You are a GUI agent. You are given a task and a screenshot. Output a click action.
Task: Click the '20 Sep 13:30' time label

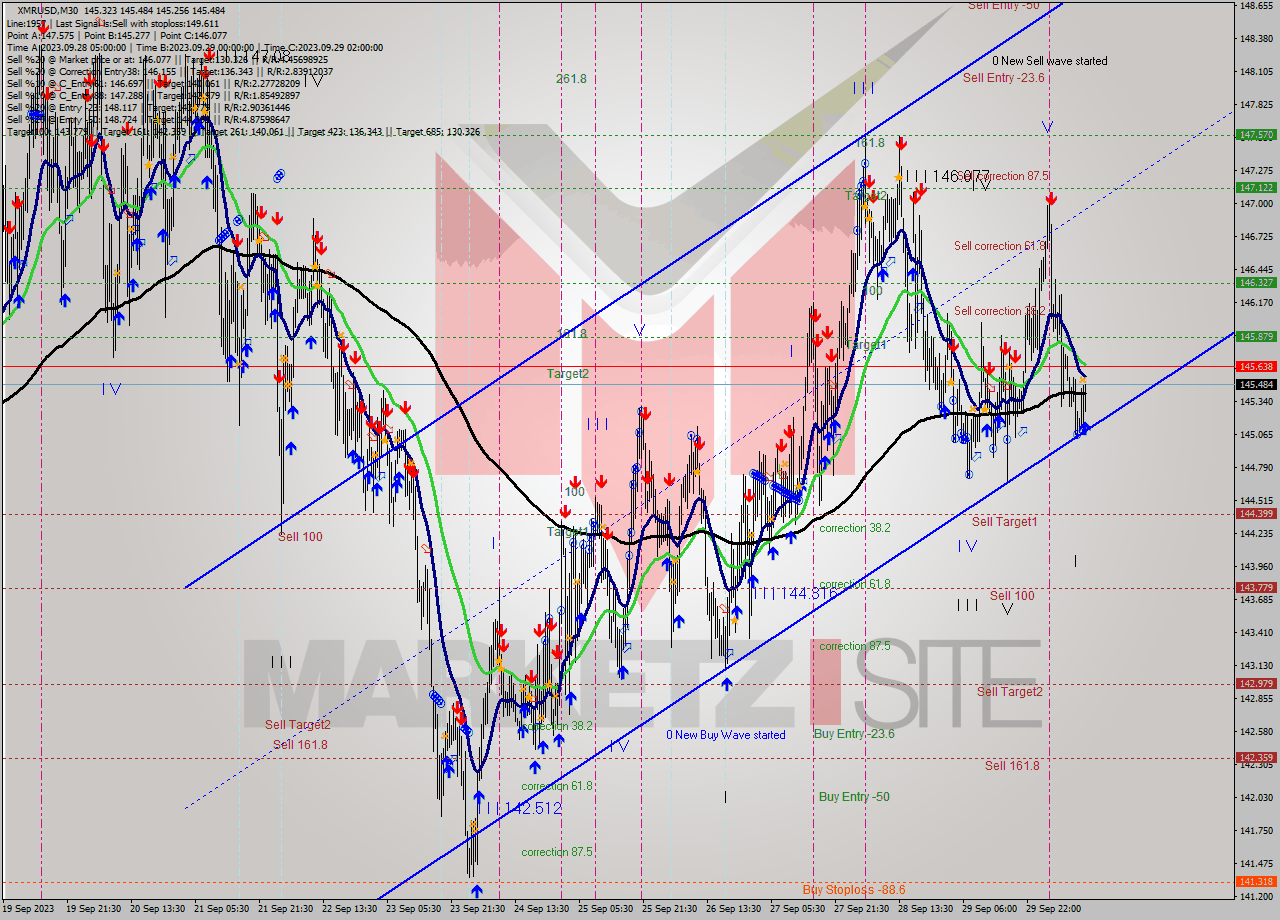tap(158, 909)
